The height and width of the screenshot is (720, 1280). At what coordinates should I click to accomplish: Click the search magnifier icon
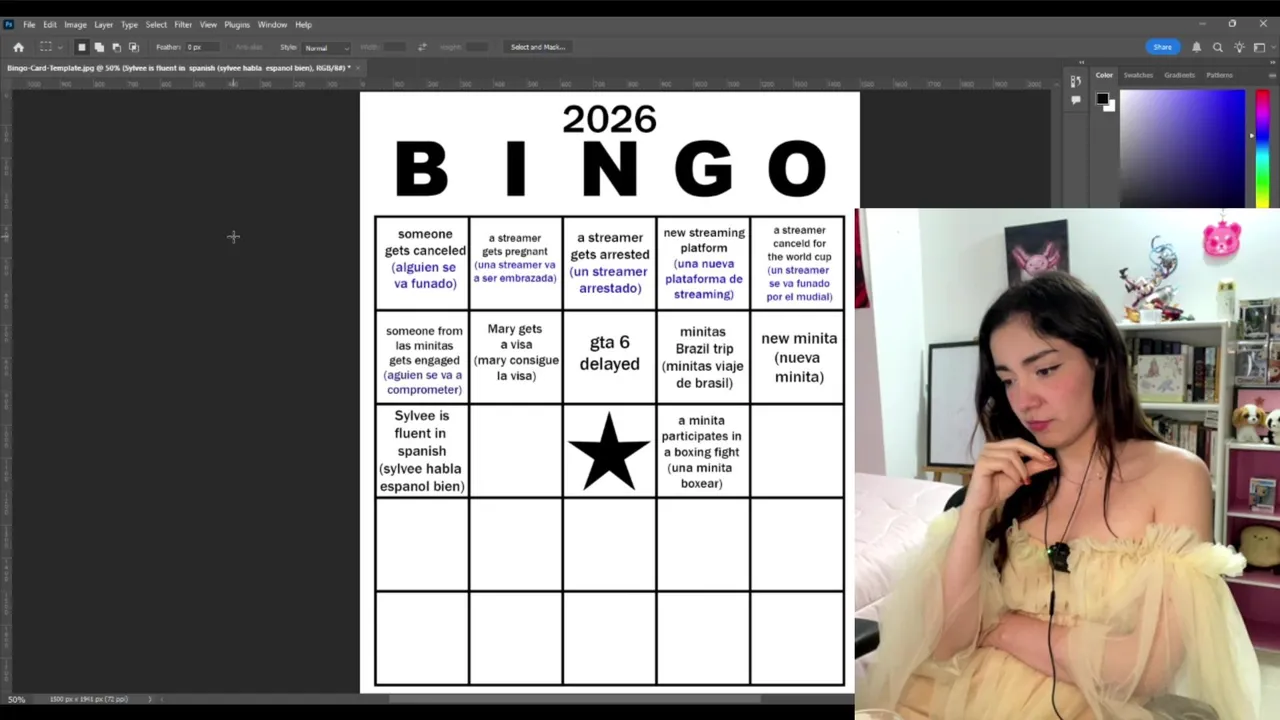coord(1217,47)
